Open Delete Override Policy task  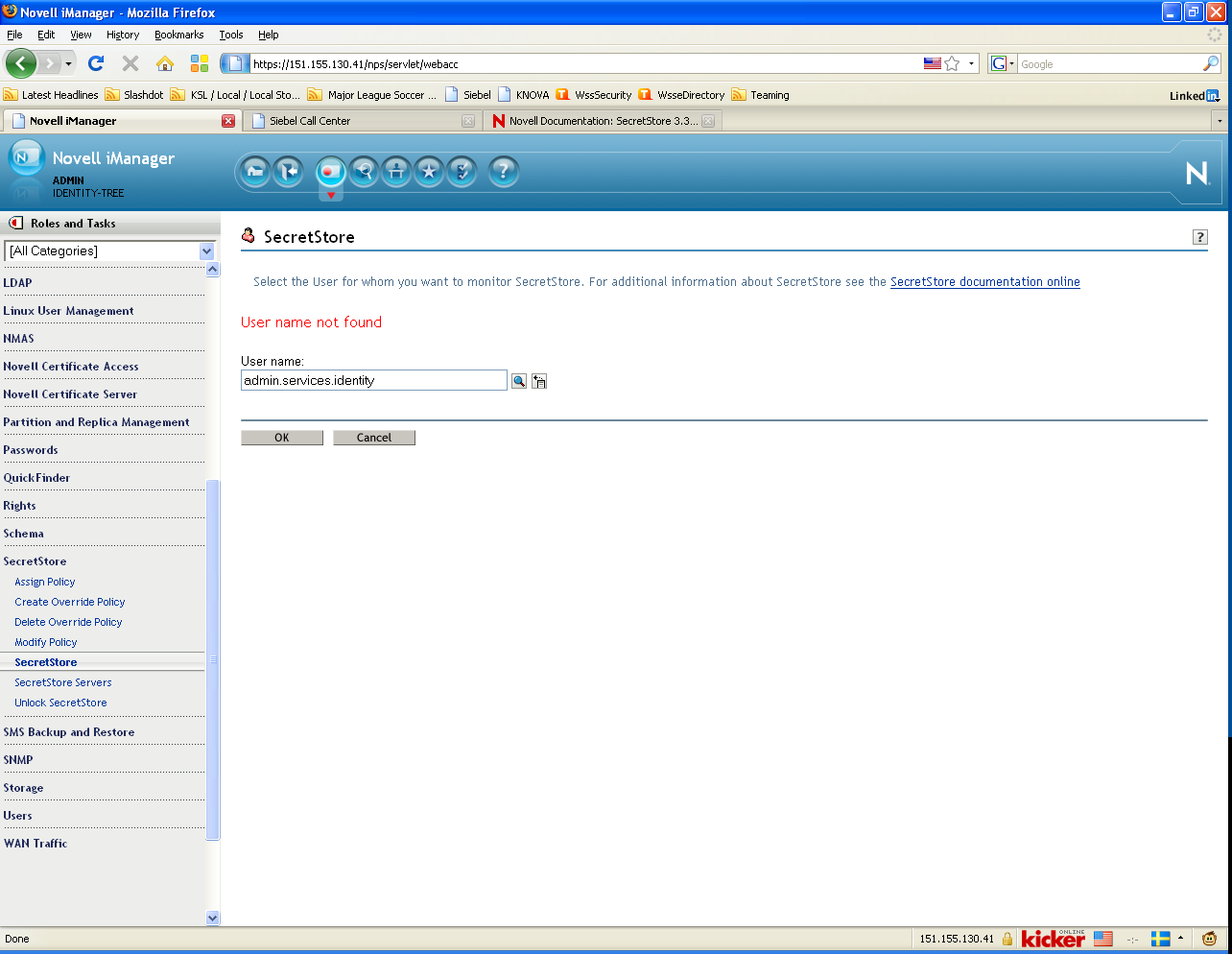click(68, 622)
